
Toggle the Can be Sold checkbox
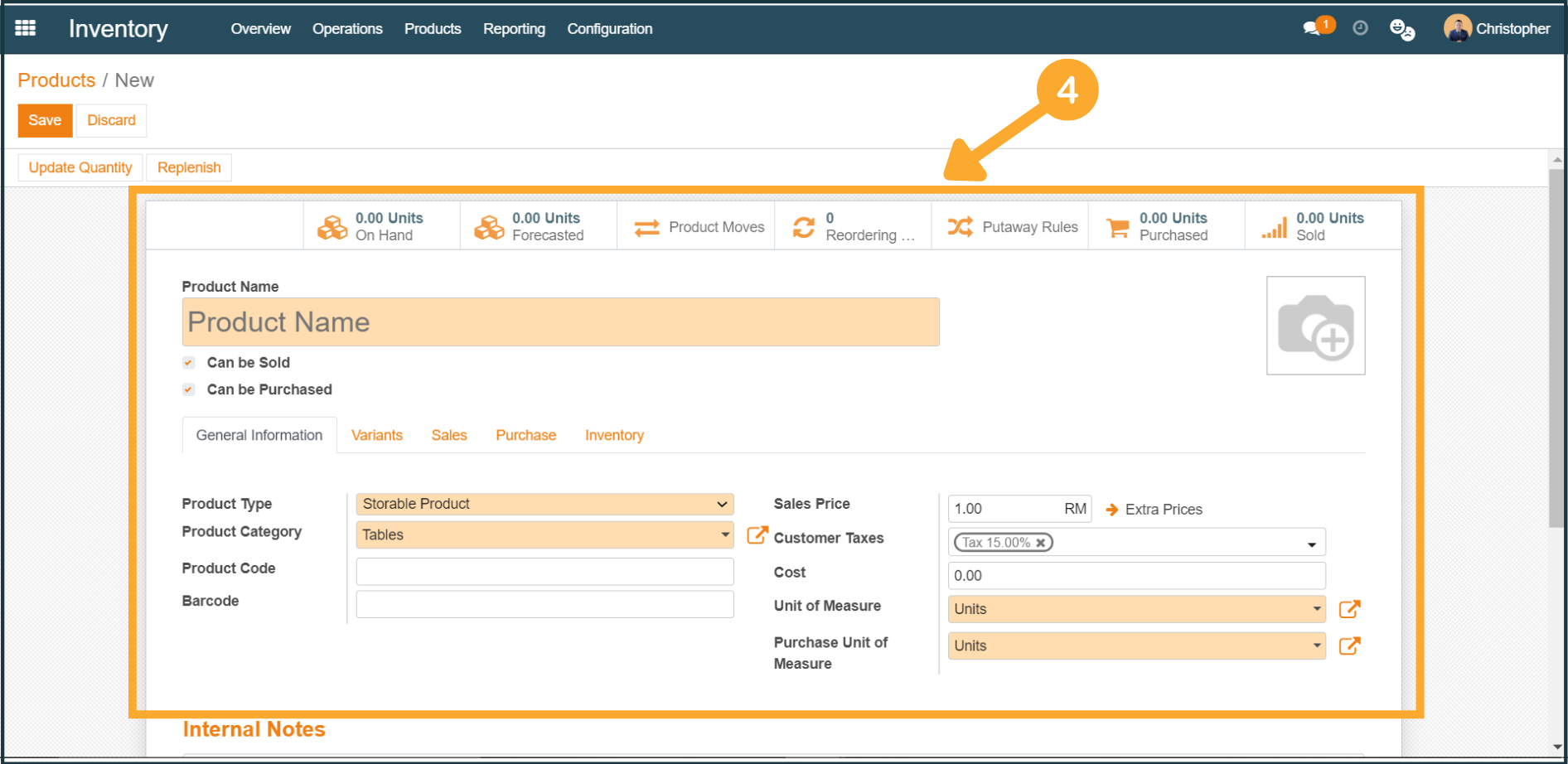pos(189,363)
